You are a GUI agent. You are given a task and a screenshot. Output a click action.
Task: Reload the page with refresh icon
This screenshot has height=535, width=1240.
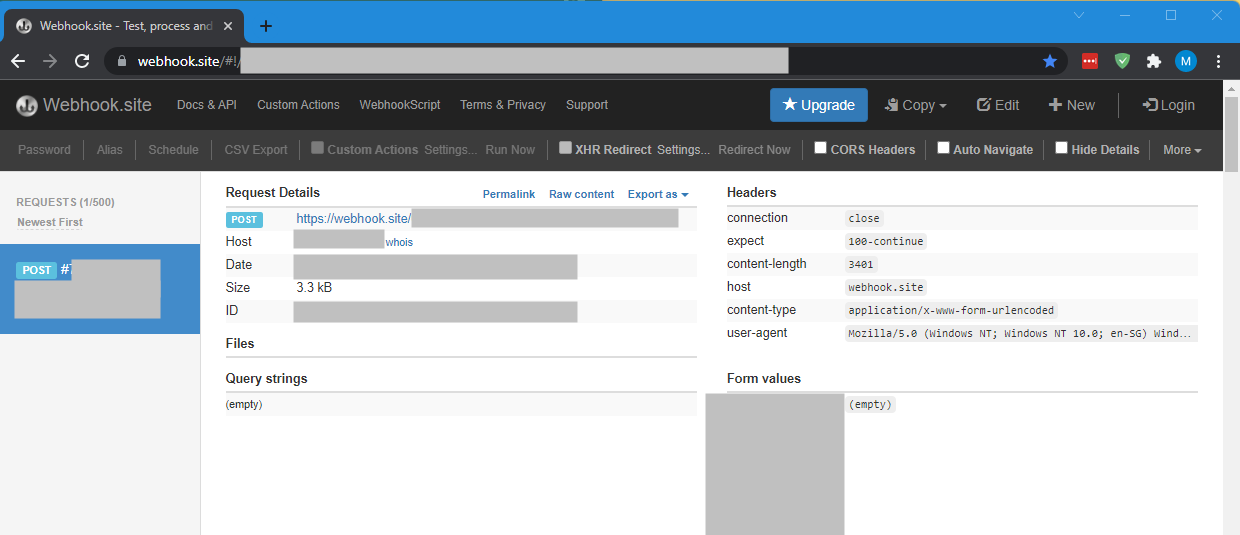(82, 61)
